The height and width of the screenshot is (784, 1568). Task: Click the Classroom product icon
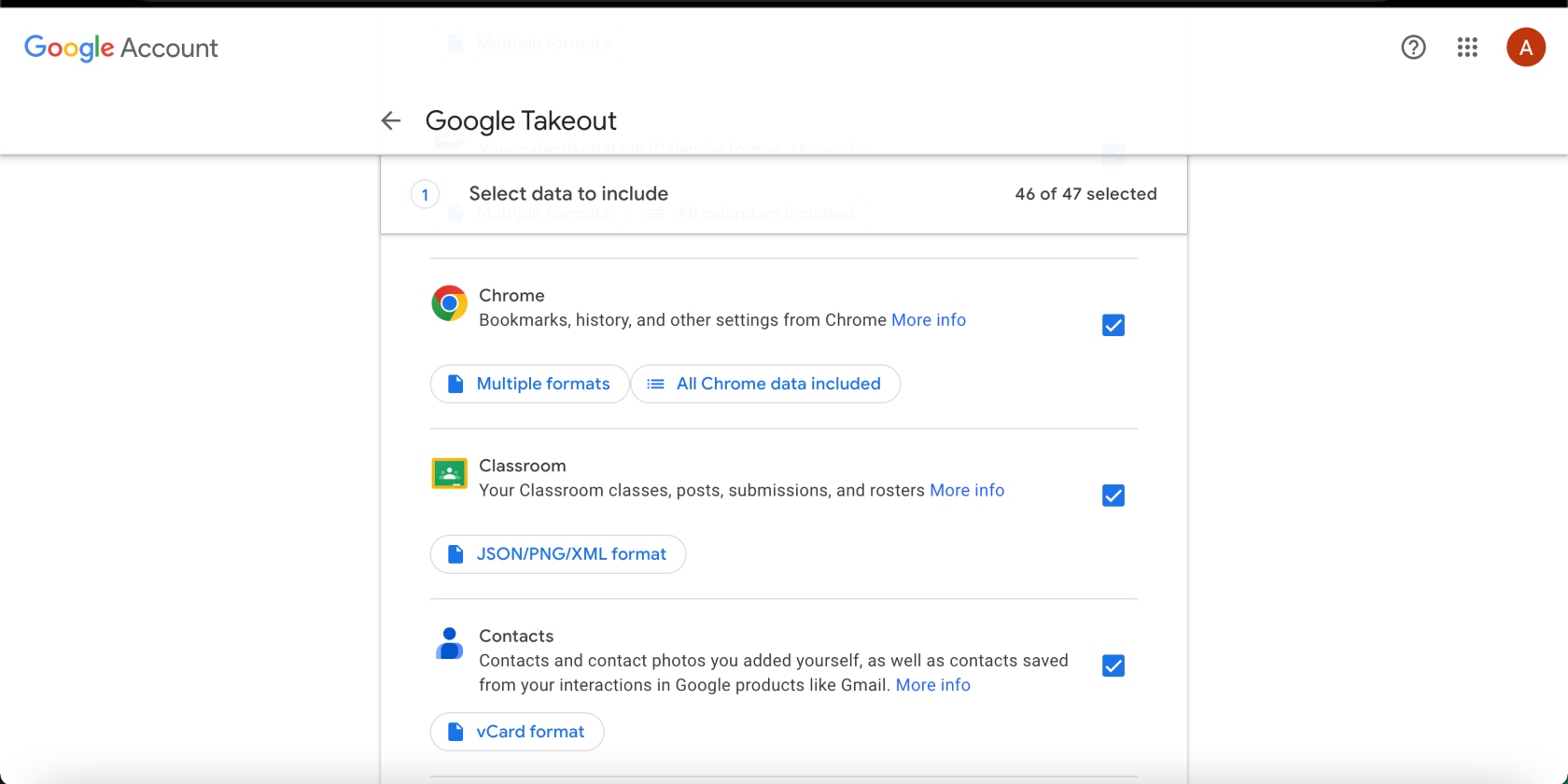coord(449,474)
